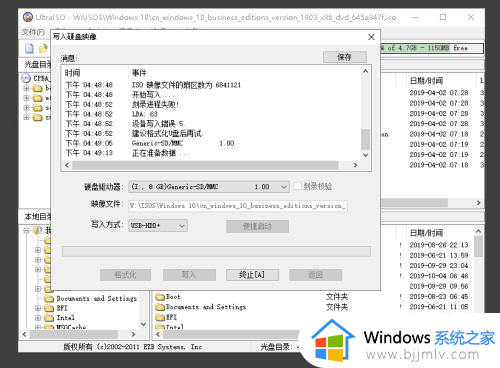
Task: Click the 映像文件 path field
Action: point(238,206)
